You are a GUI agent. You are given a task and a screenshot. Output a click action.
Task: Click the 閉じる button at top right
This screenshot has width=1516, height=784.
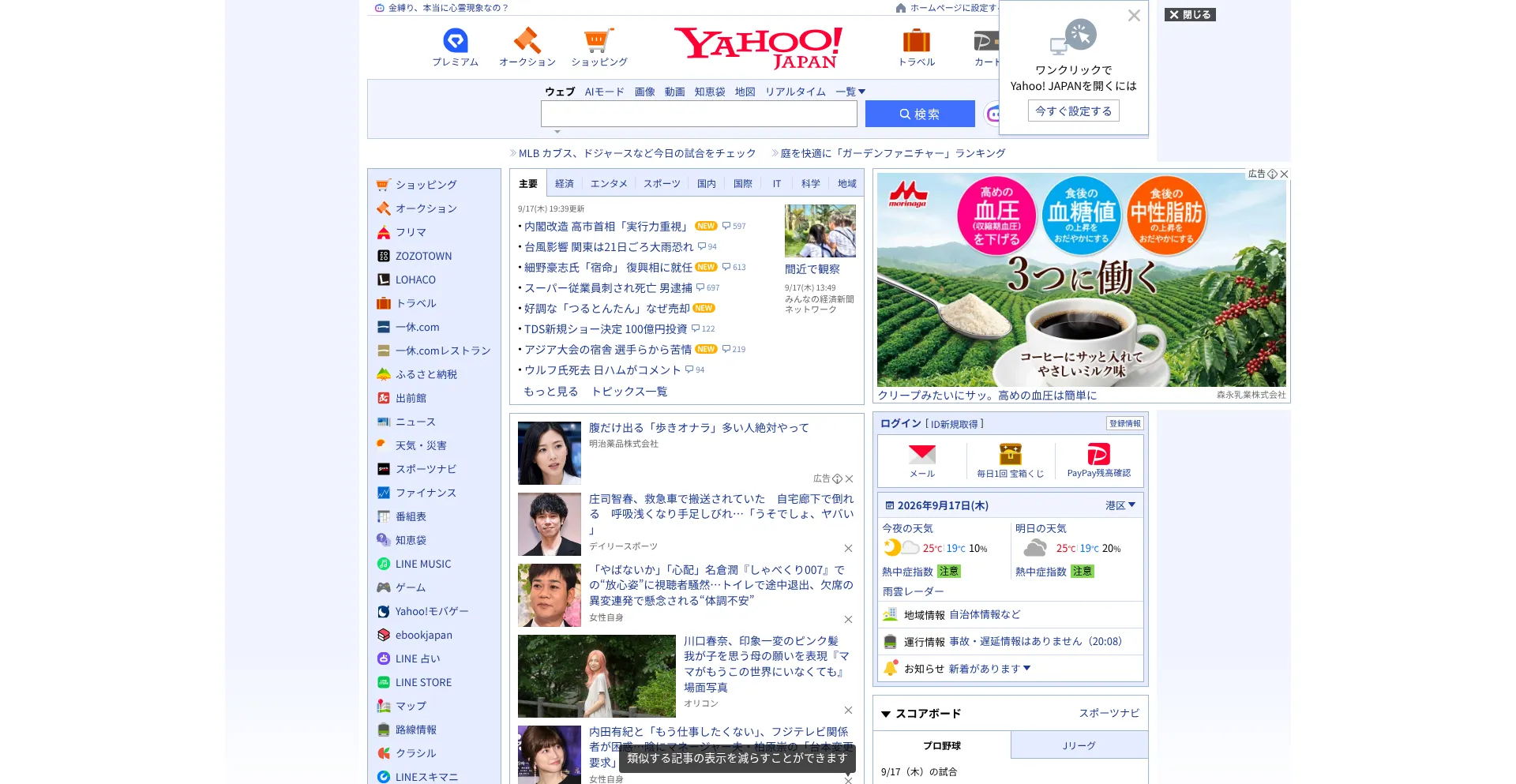[1190, 14]
